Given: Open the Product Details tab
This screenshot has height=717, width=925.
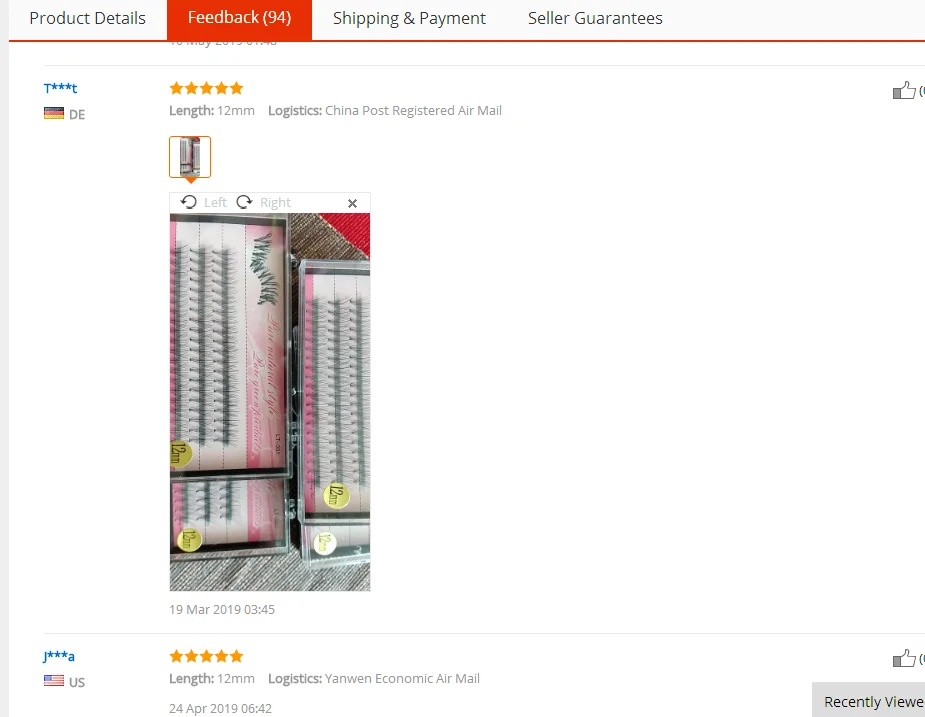Looking at the screenshot, I should pyautogui.click(x=87, y=18).
